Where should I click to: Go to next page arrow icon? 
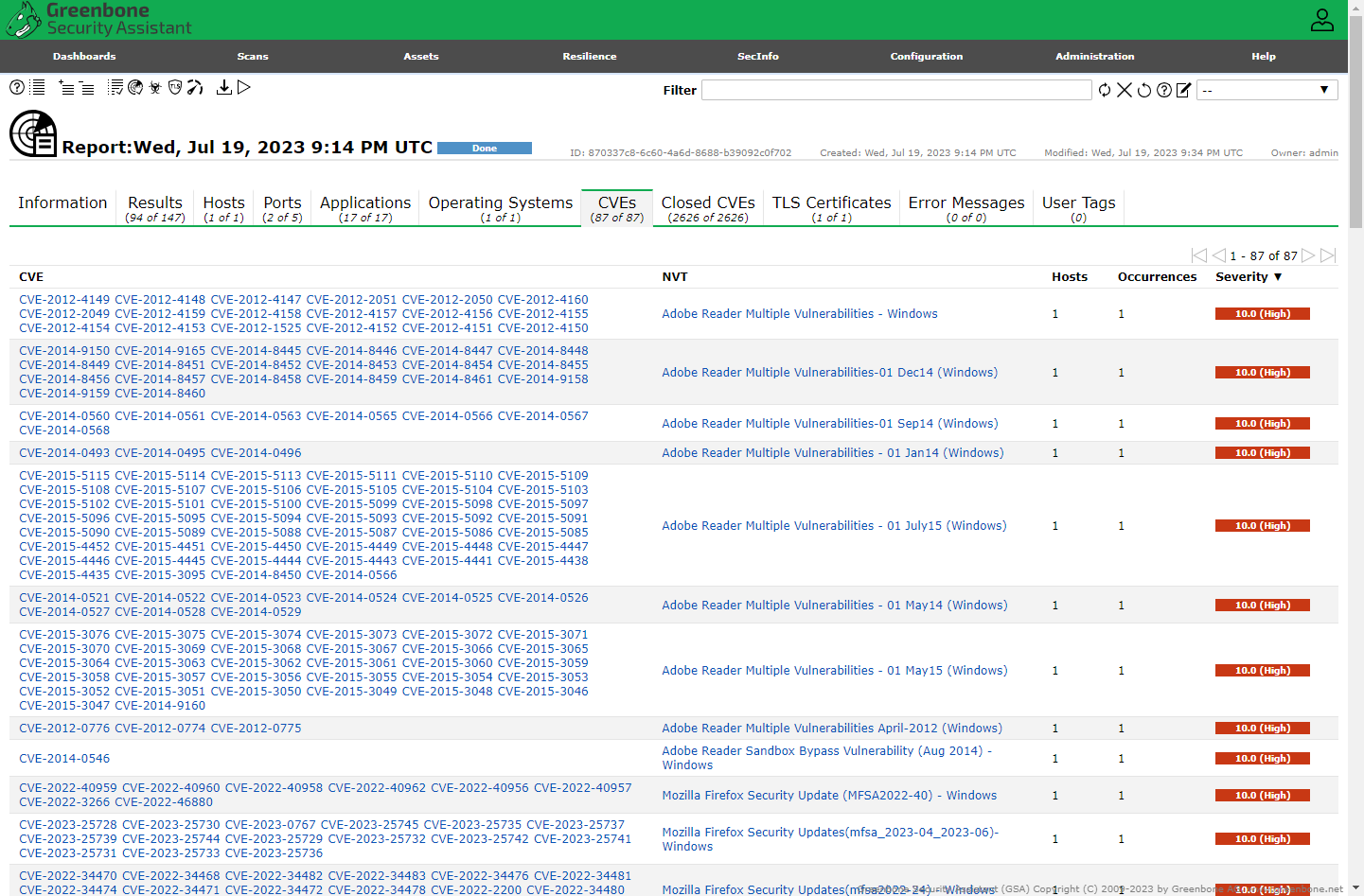(x=1308, y=255)
